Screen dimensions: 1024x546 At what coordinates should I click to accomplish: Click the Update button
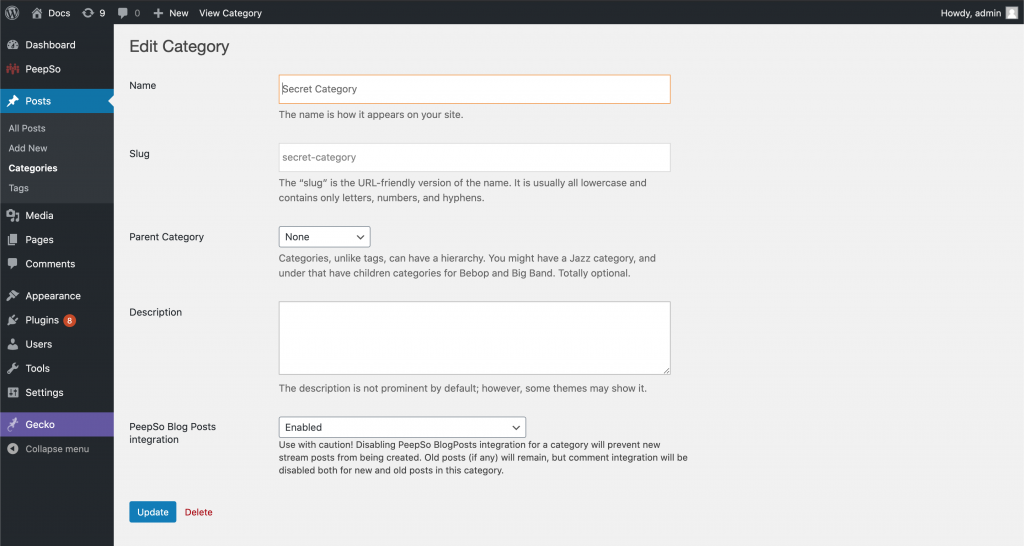[x=153, y=512]
